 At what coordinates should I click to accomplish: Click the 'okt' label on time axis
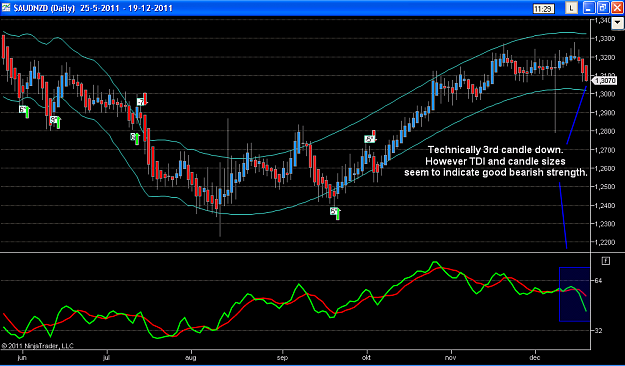click(x=366, y=358)
